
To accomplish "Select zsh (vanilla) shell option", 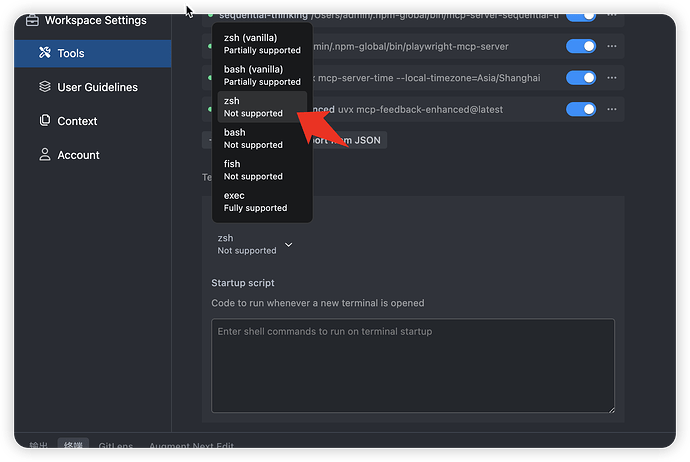I will click(262, 44).
